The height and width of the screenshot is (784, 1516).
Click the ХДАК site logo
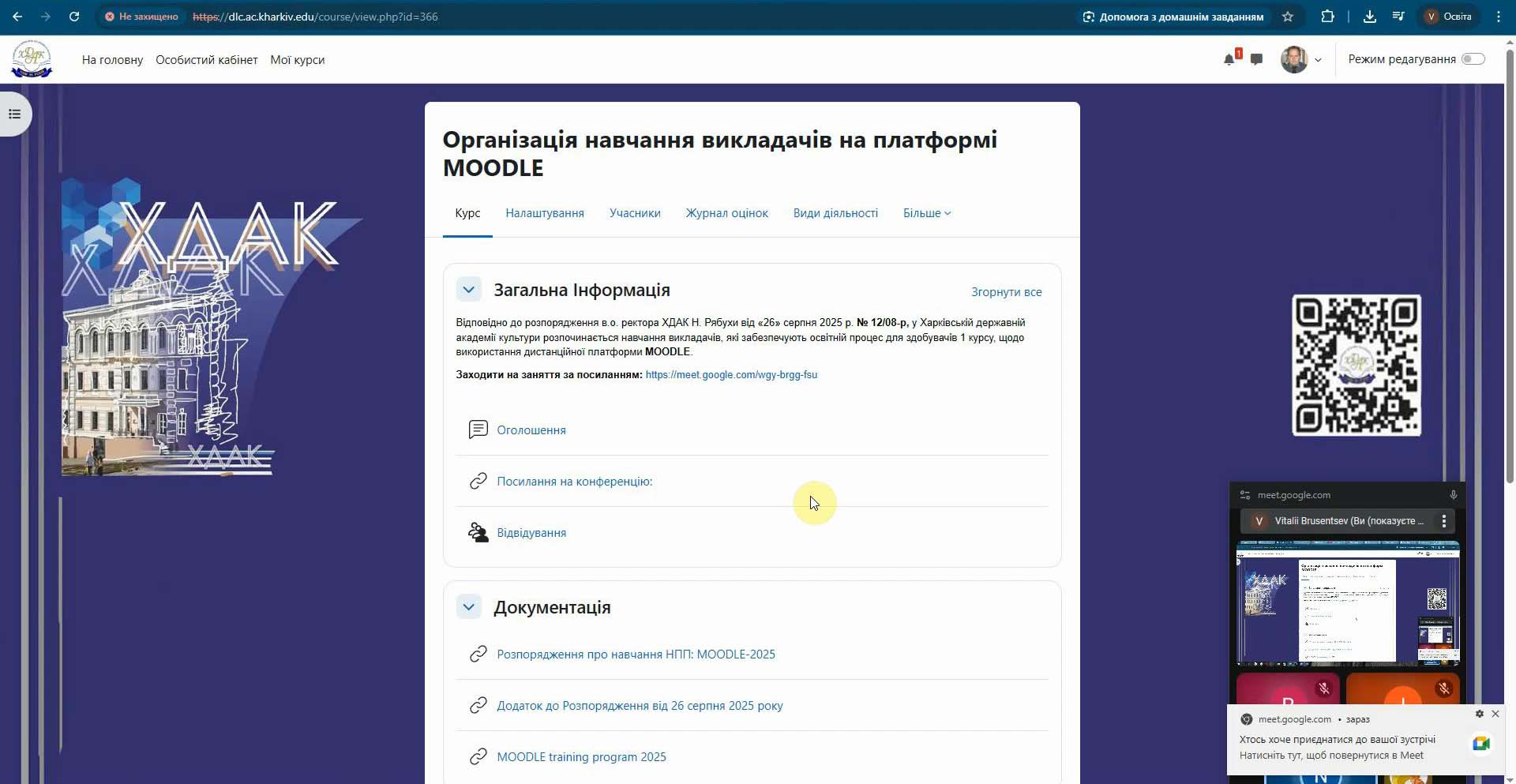pos(32,59)
